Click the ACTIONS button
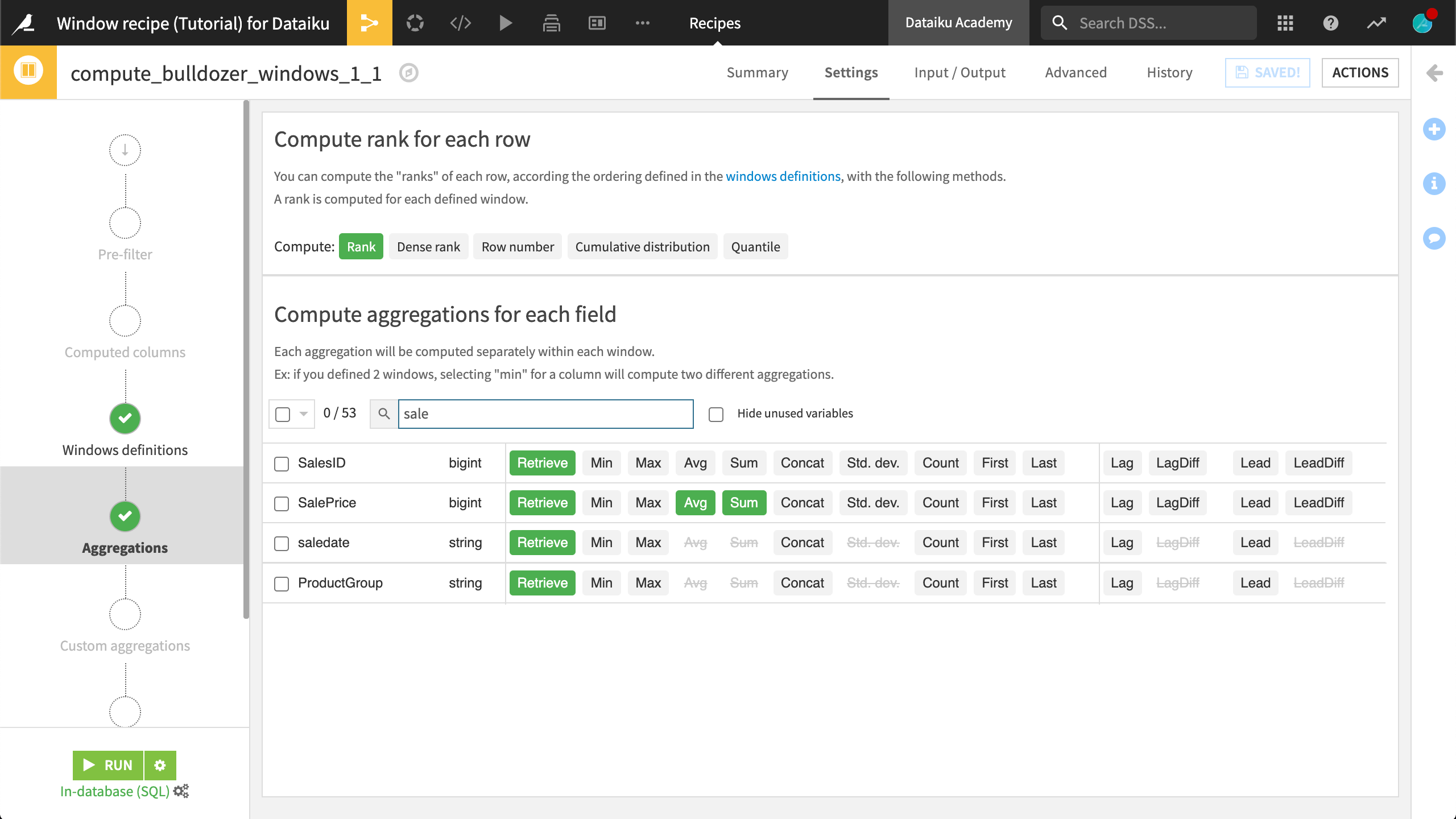Image resolution: width=1456 pixels, height=819 pixels. (1360, 72)
